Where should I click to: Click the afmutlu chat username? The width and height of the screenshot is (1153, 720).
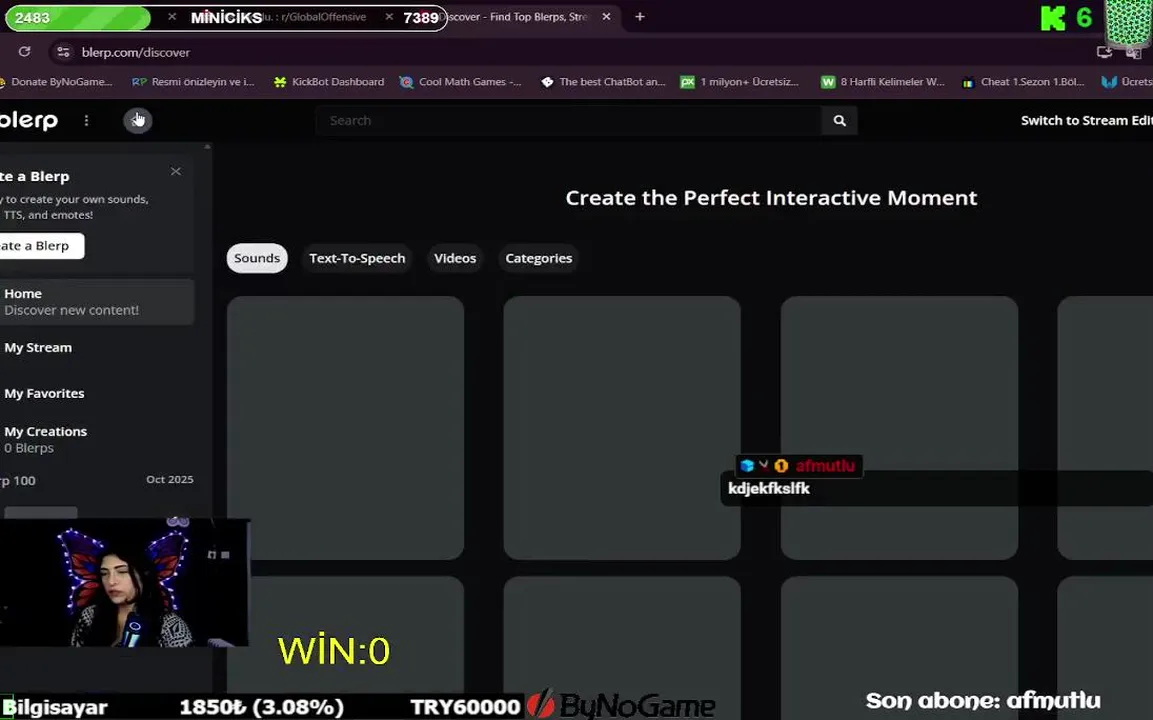point(825,466)
